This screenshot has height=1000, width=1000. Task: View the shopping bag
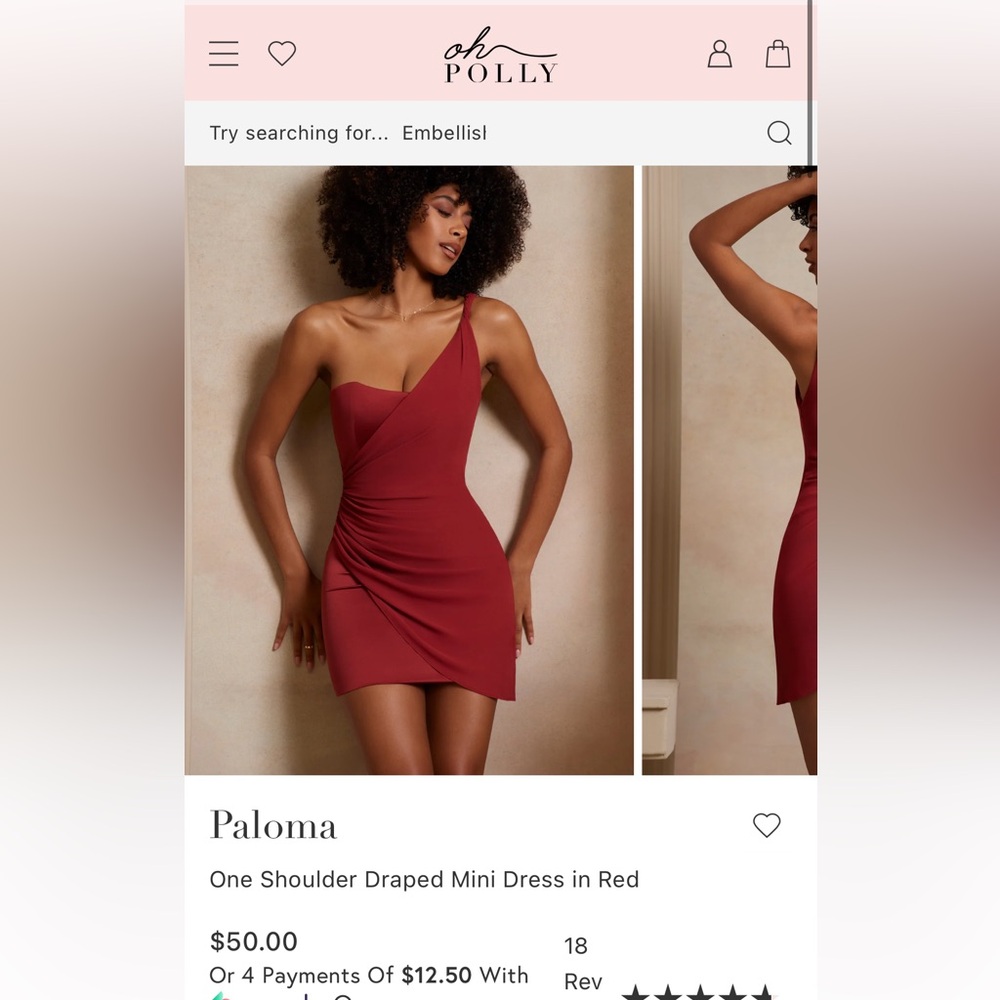[778, 55]
